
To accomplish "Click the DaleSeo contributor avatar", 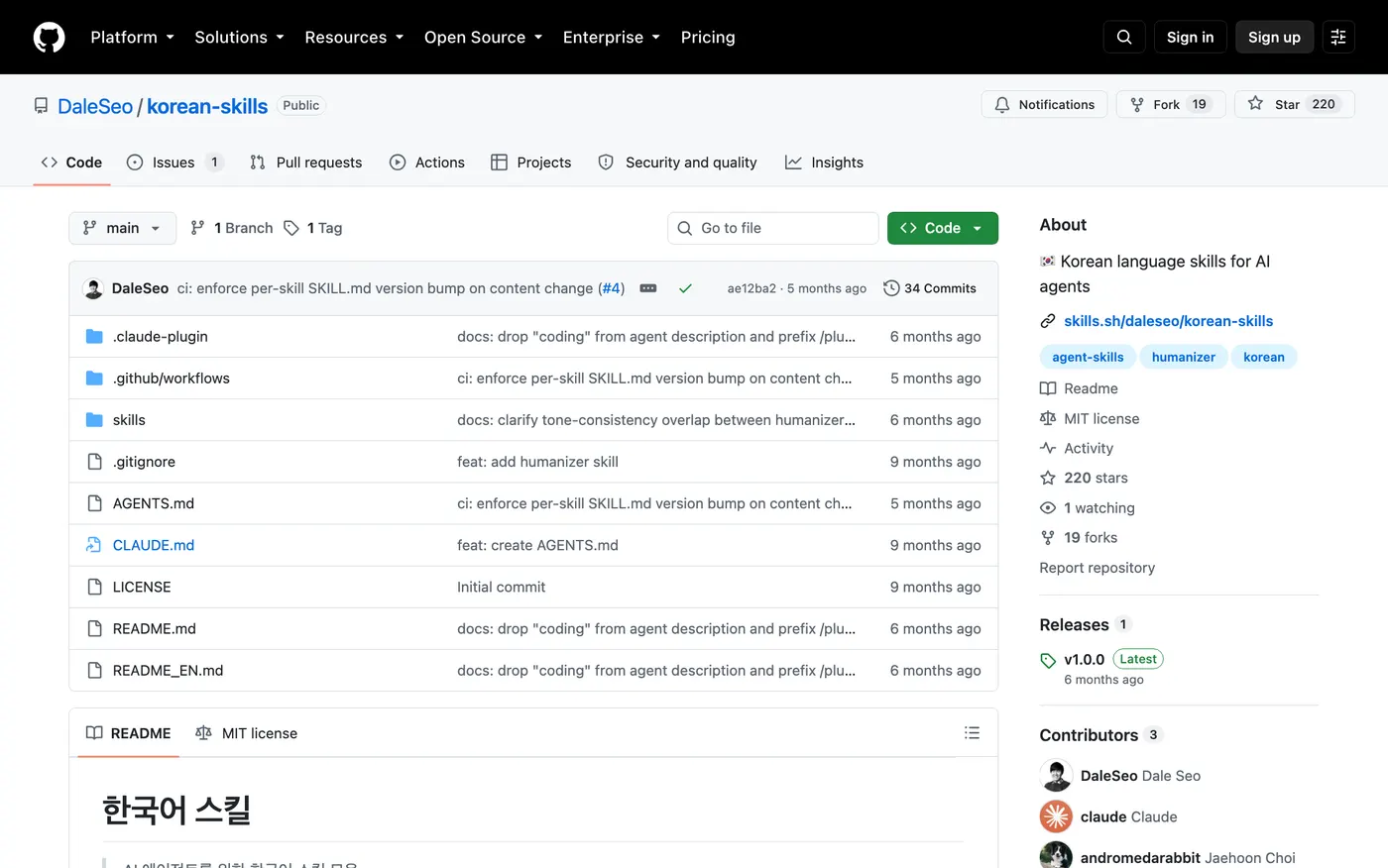I will 1056,776.
